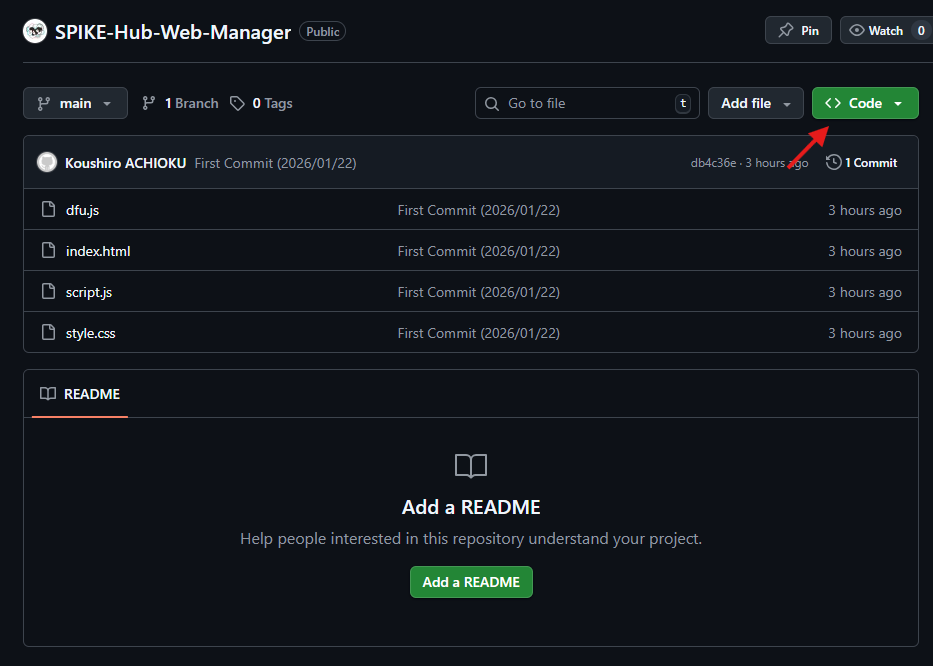Viewport: 933px width, 666px height.
Task: Click '3 hours ago' in the script.js row
Action: point(865,292)
